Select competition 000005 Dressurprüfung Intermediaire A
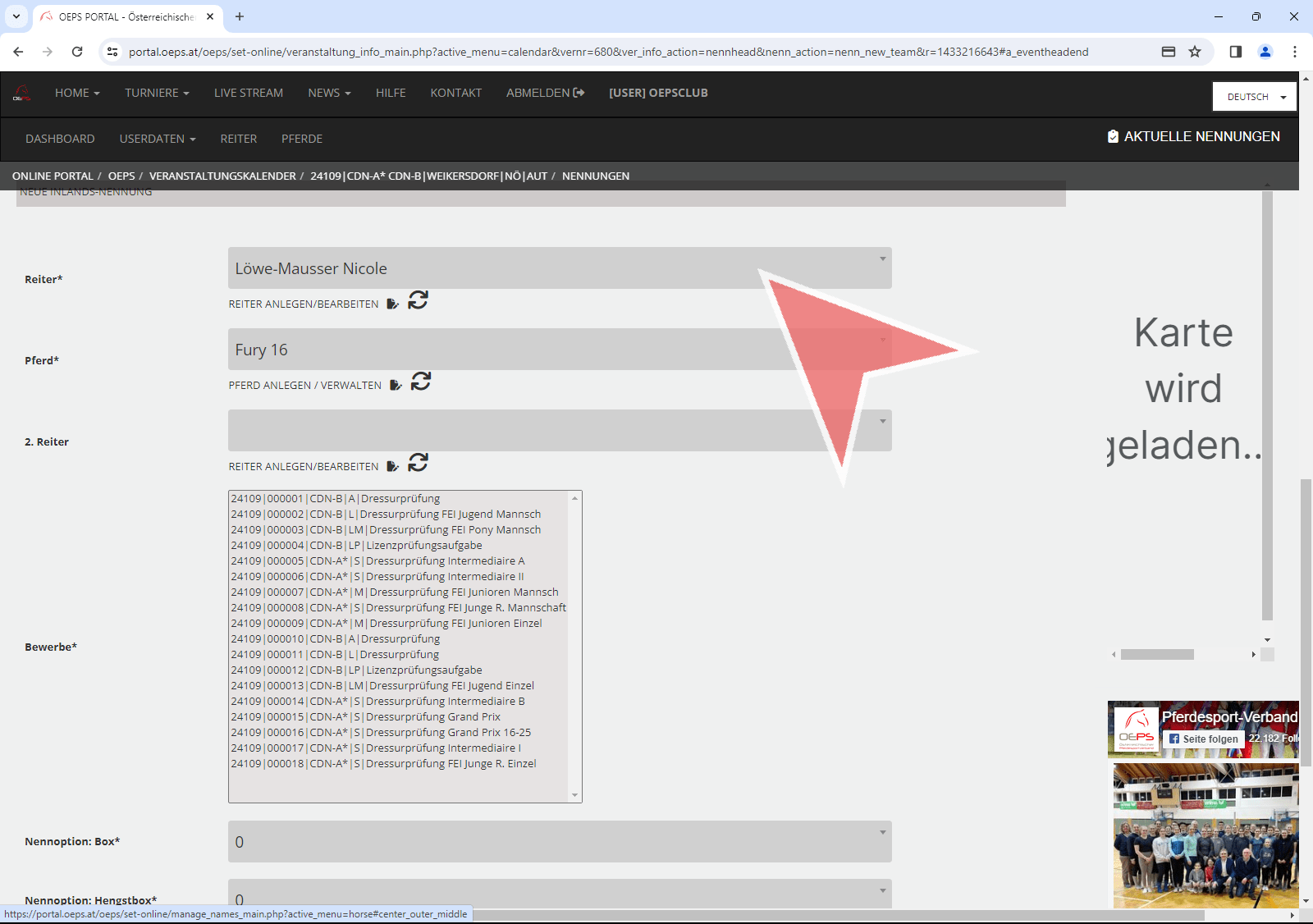The height and width of the screenshot is (924, 1313). pyautogui.click(x=377, y=561)
